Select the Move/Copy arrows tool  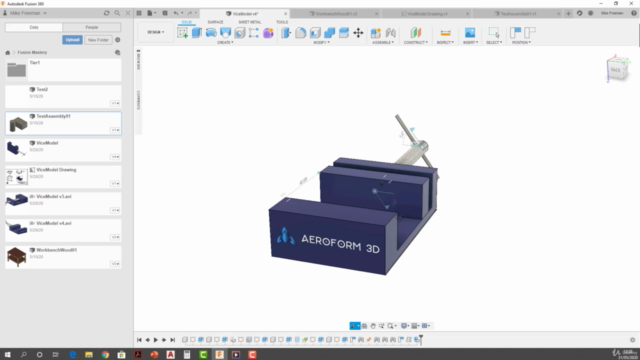click(x=358, y=33)
